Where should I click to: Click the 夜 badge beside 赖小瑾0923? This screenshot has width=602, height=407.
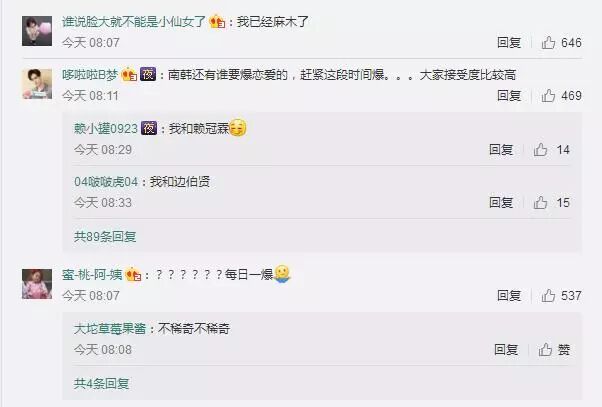[x=149, y=128]
